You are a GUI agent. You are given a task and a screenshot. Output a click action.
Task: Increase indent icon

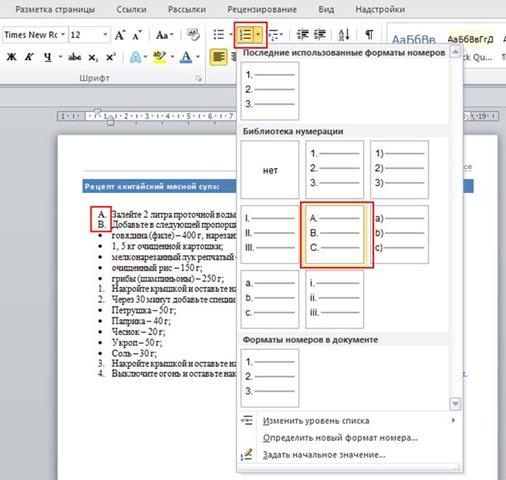[x=320, y=34]
